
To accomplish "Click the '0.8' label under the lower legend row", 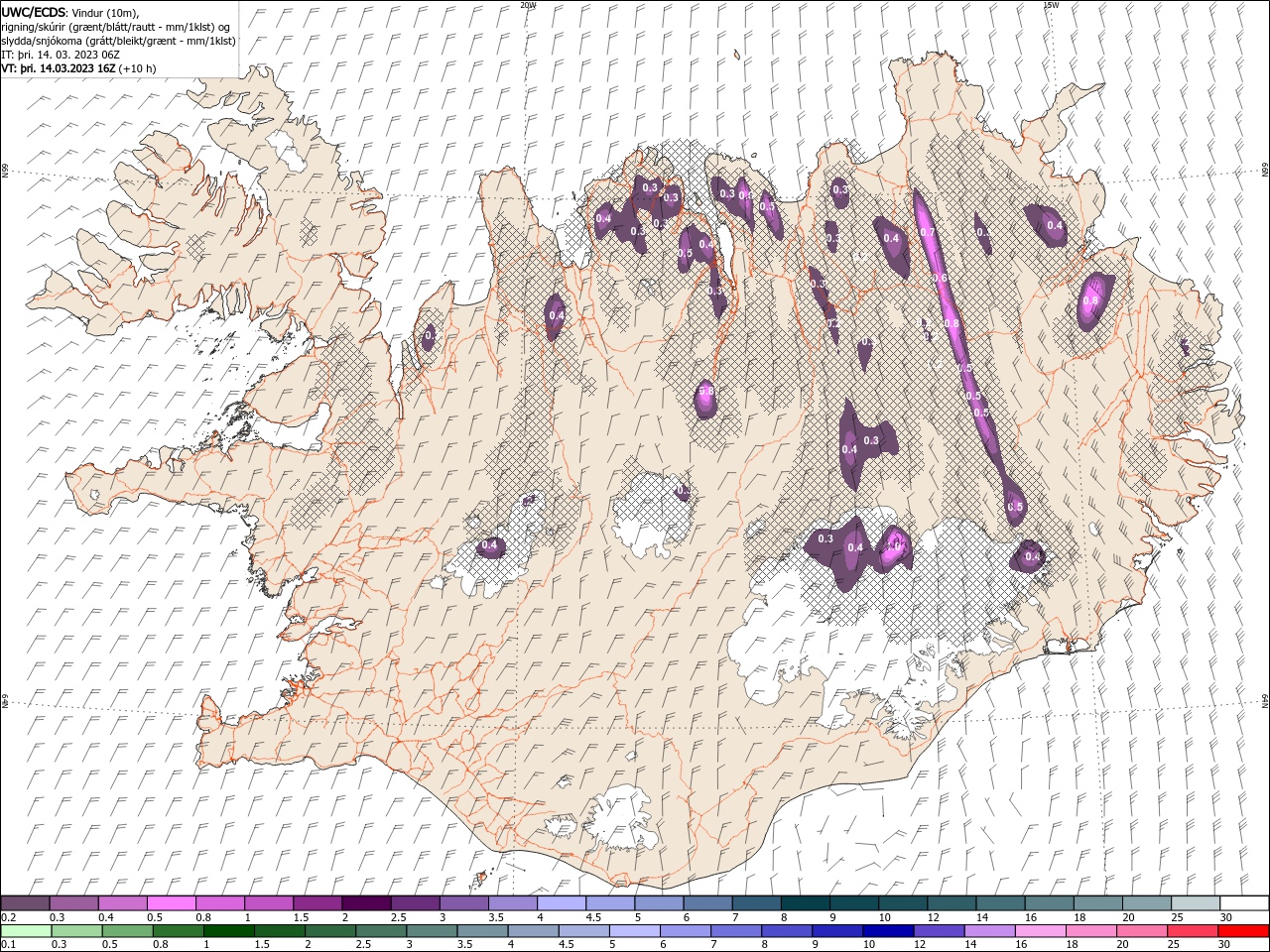I will click(x=161, y=945).
